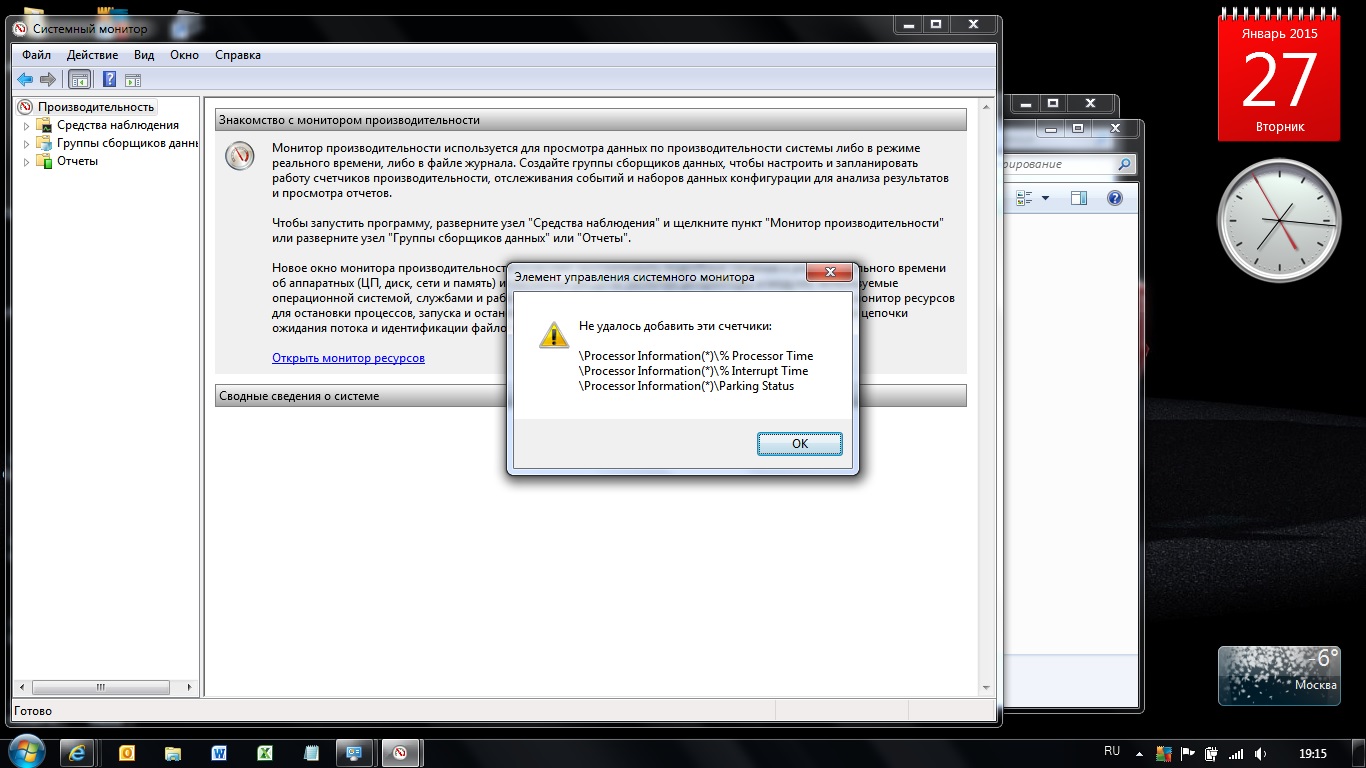Click the Performance Monitor taskbar button
This screenshot has width=1366, height=768.
click(400, 753)
